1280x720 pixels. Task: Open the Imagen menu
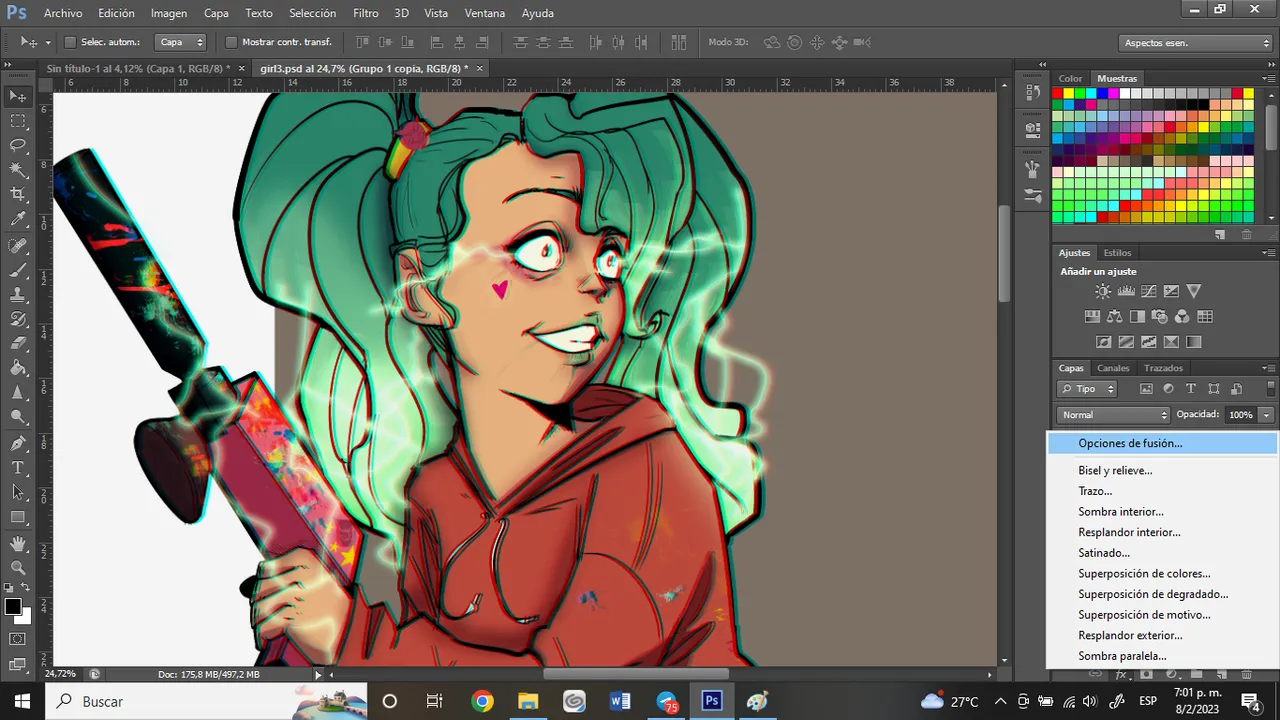pos(169,13)
